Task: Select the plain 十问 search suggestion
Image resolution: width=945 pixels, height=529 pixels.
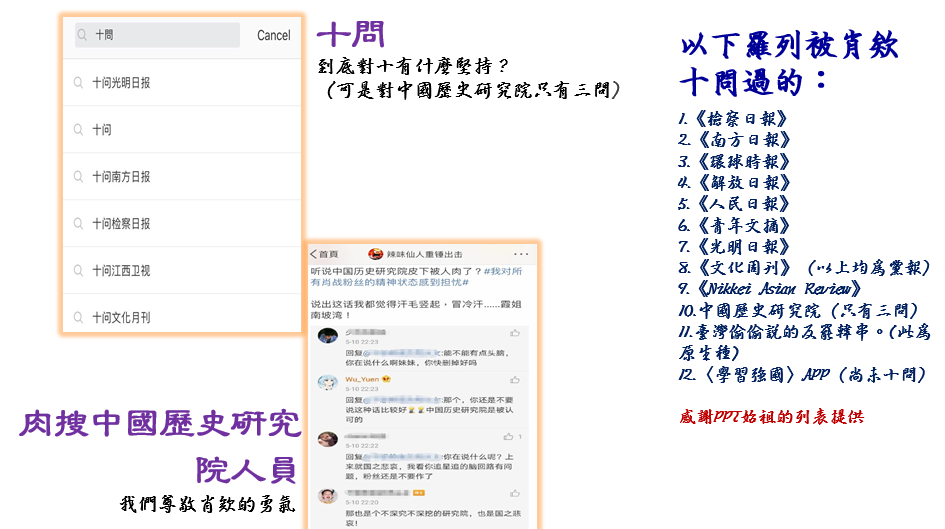Action: 181,130
